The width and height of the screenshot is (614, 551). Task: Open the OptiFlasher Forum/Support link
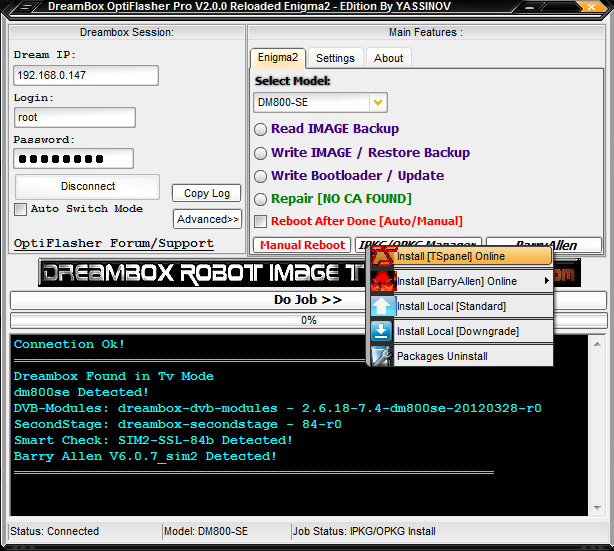pyautogui.click(x=114, y=243)
